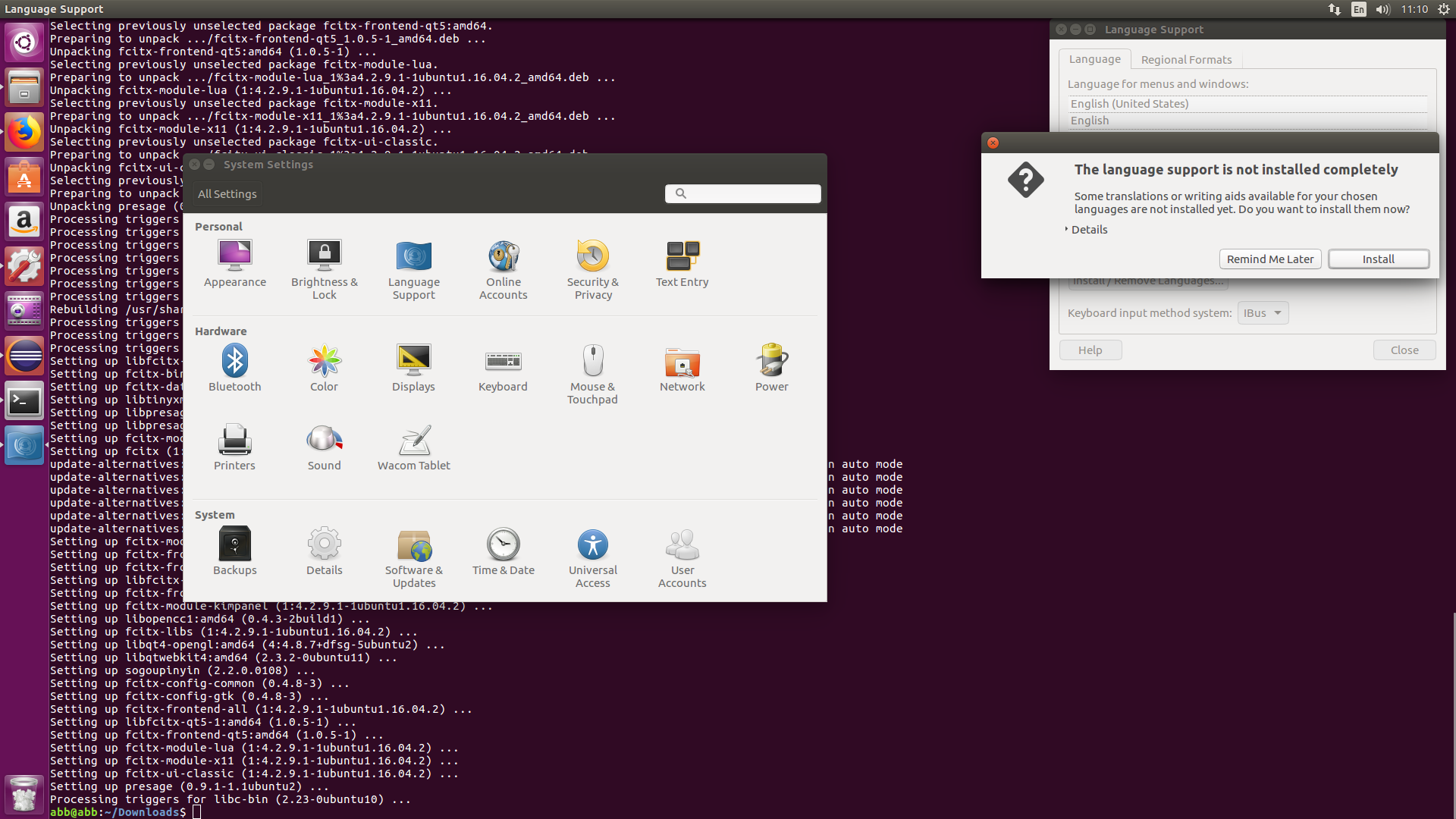Image resolution: width=1456 pixels, height=819 pixels.
Task: Open the IBus keyboard input method dropdown
Action: (x=1261, y=312)
